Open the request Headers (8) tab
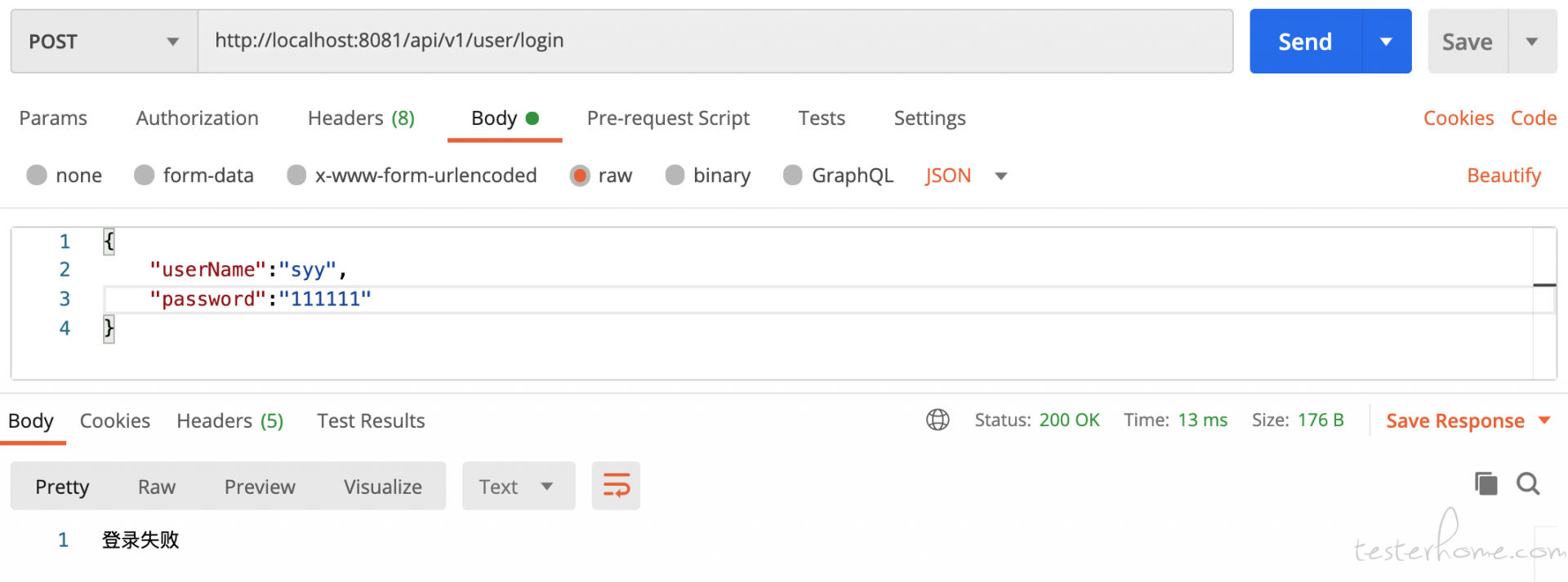The image size is (1568, 582). click(361, 118)
